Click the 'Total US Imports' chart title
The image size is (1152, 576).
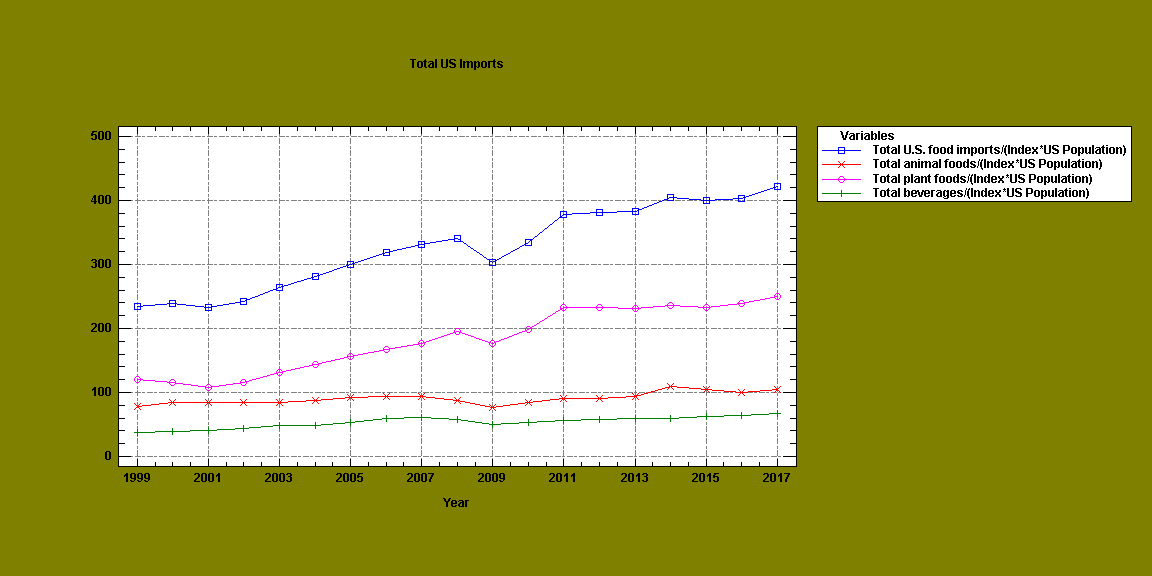pos(456,64)
